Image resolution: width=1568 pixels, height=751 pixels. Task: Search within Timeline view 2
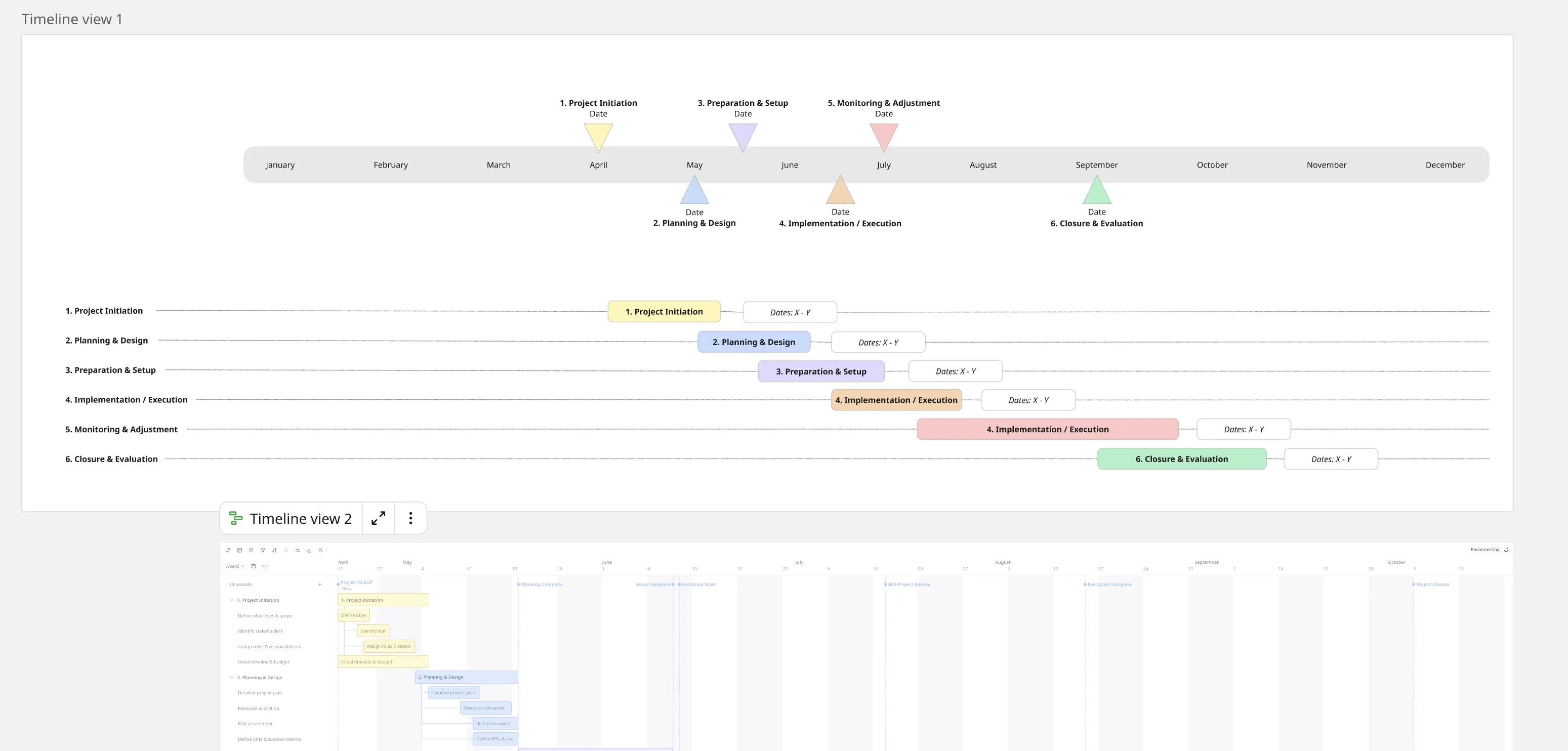(x=321, y=550)
